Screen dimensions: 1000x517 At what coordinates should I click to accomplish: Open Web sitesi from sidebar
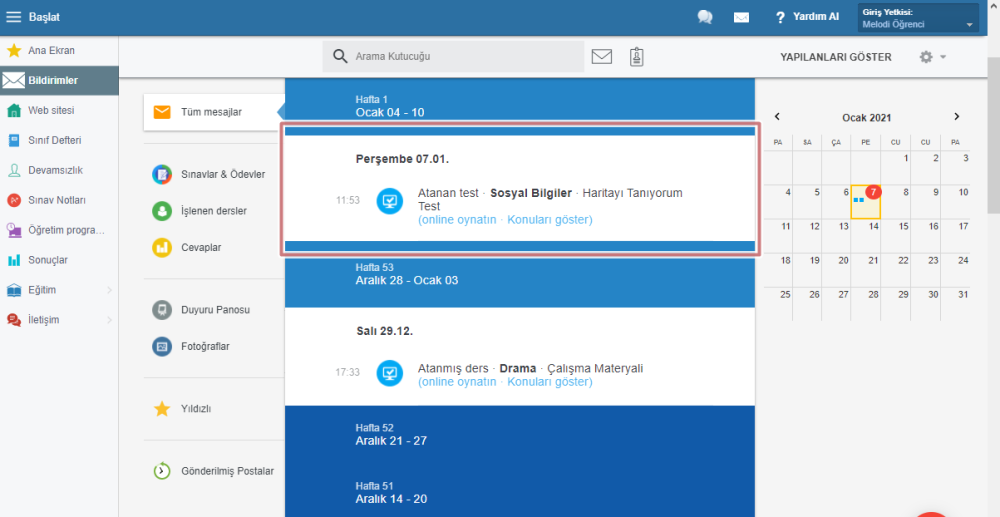pyautogui.click(x=59, y=110)
